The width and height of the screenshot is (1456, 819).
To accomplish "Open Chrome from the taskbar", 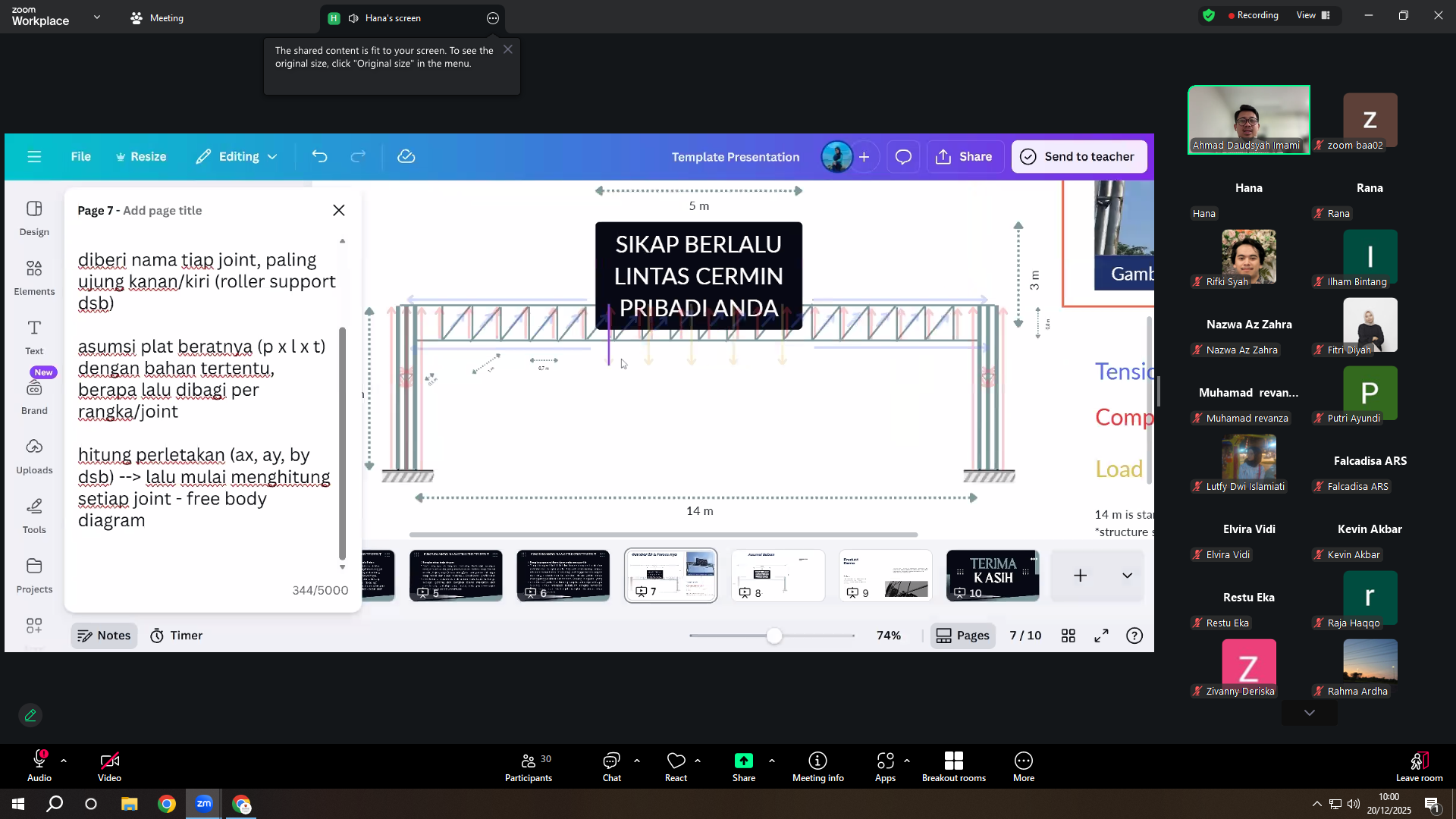I will [x=167, y=804].
